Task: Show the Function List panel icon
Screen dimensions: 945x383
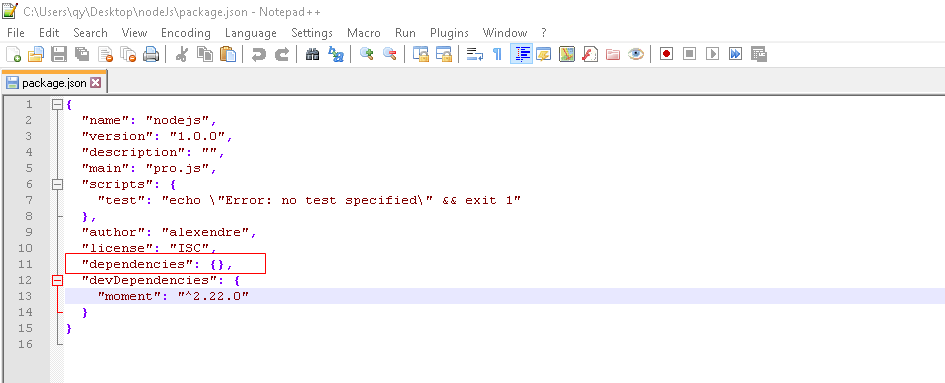Action: [x=590, y=54]
